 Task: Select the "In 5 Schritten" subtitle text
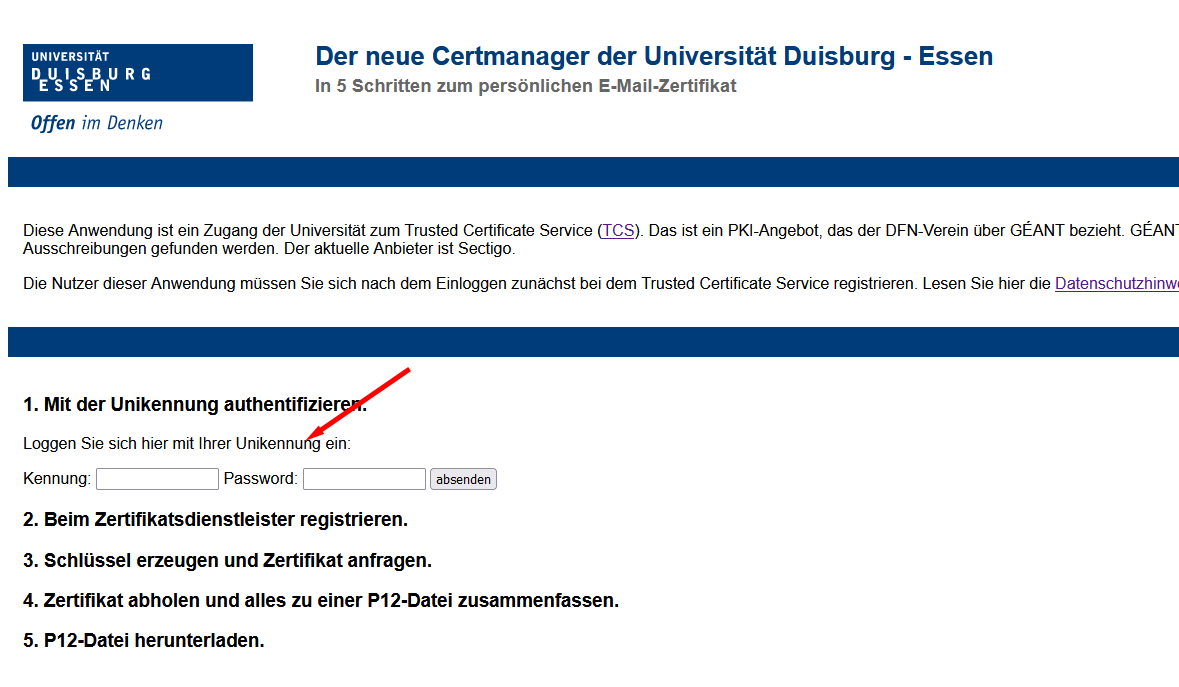point(525,86)
